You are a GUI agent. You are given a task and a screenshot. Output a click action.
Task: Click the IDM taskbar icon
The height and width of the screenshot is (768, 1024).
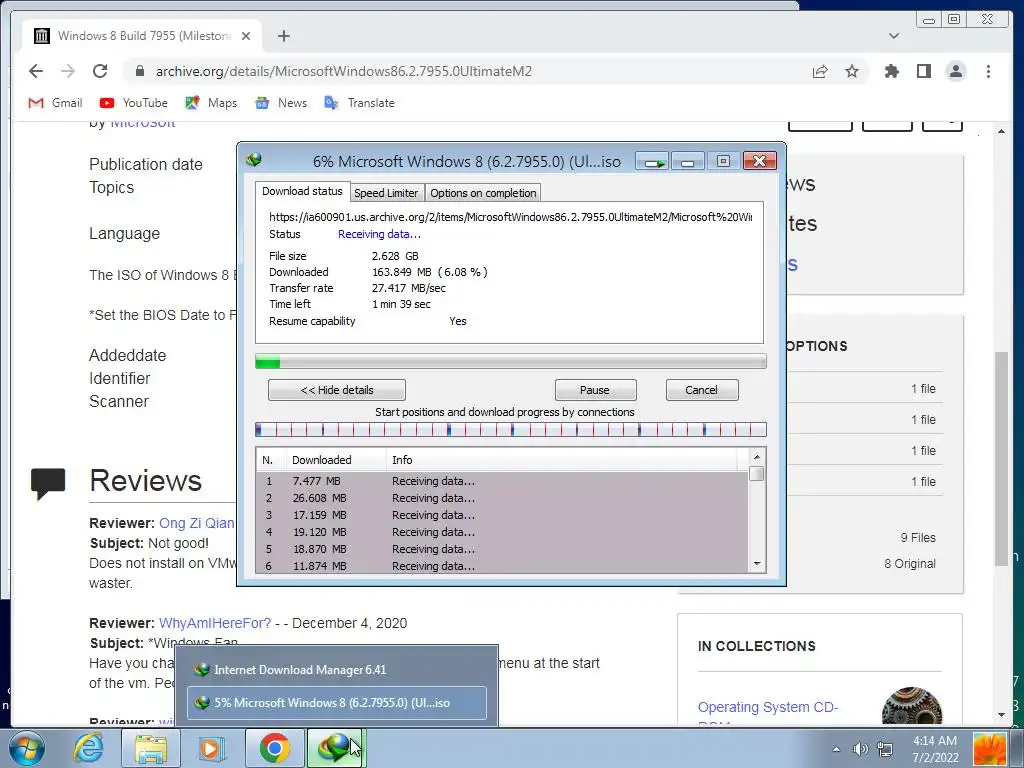(x=335, y=748)
